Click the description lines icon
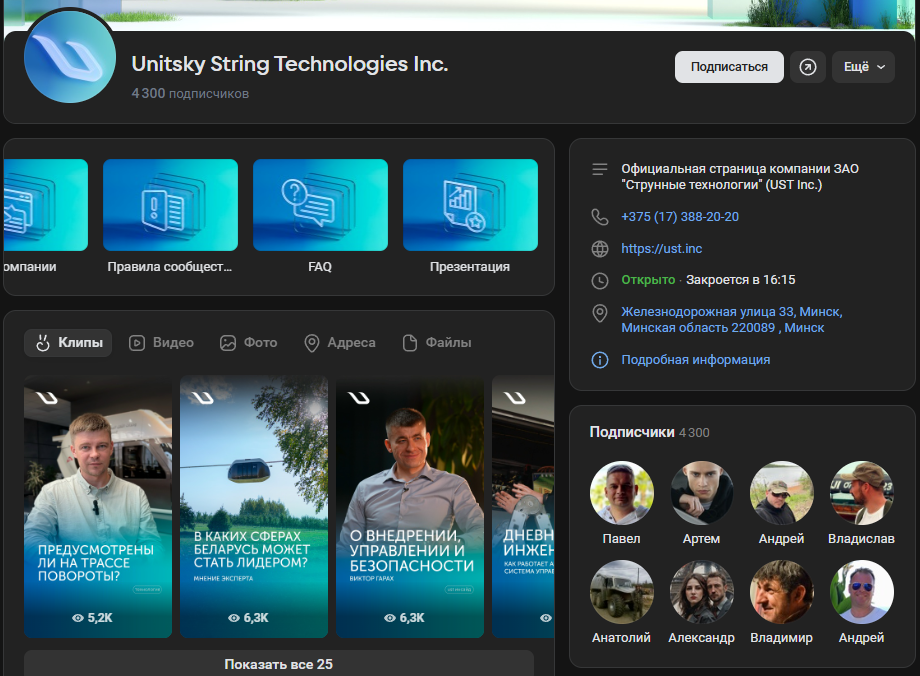 (600, 170)
